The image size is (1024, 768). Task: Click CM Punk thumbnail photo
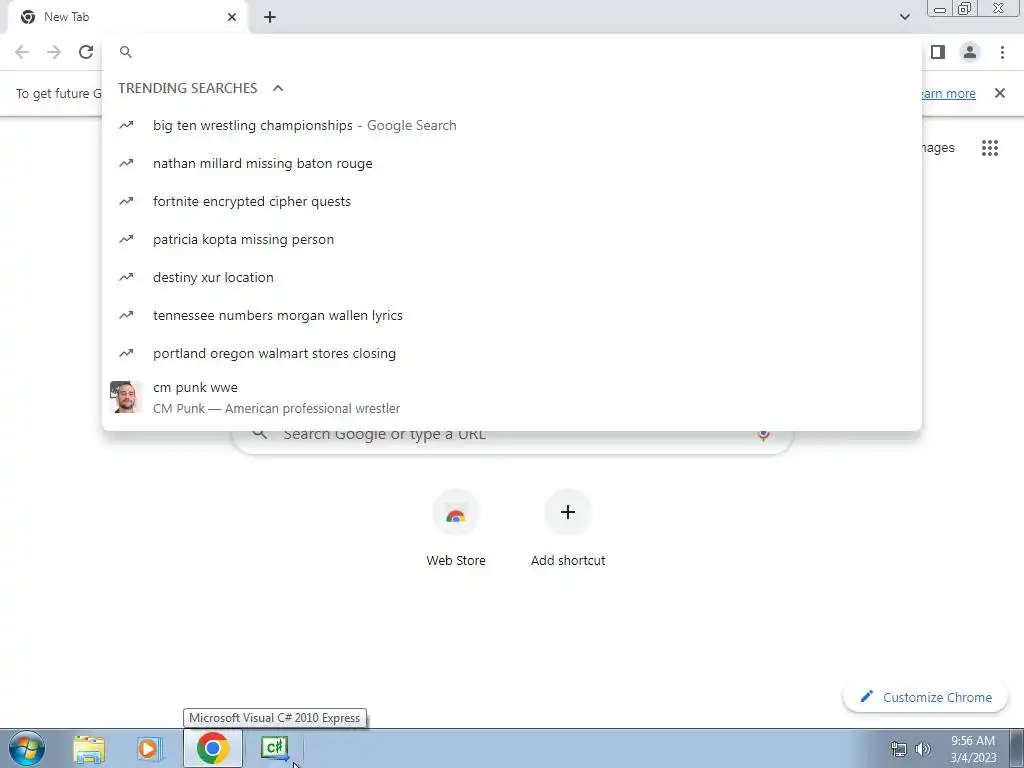(125, 397)
